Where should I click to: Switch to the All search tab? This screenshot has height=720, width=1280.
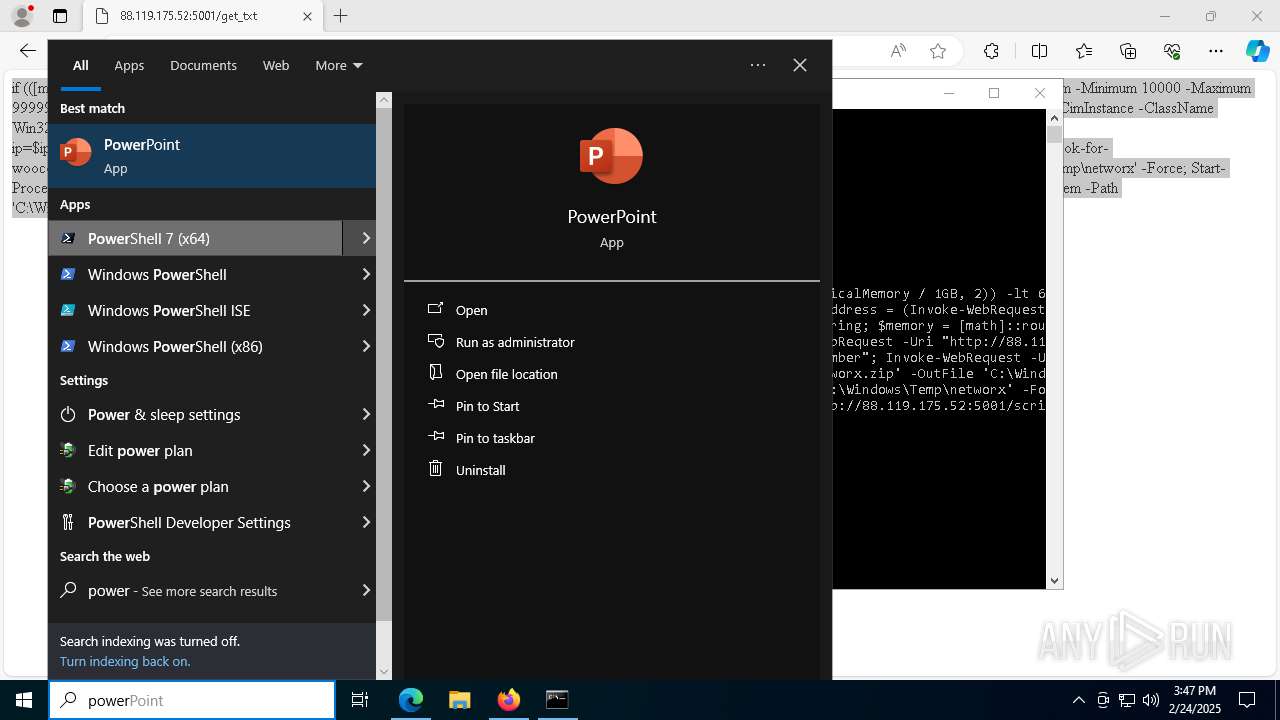pos(81,65)
